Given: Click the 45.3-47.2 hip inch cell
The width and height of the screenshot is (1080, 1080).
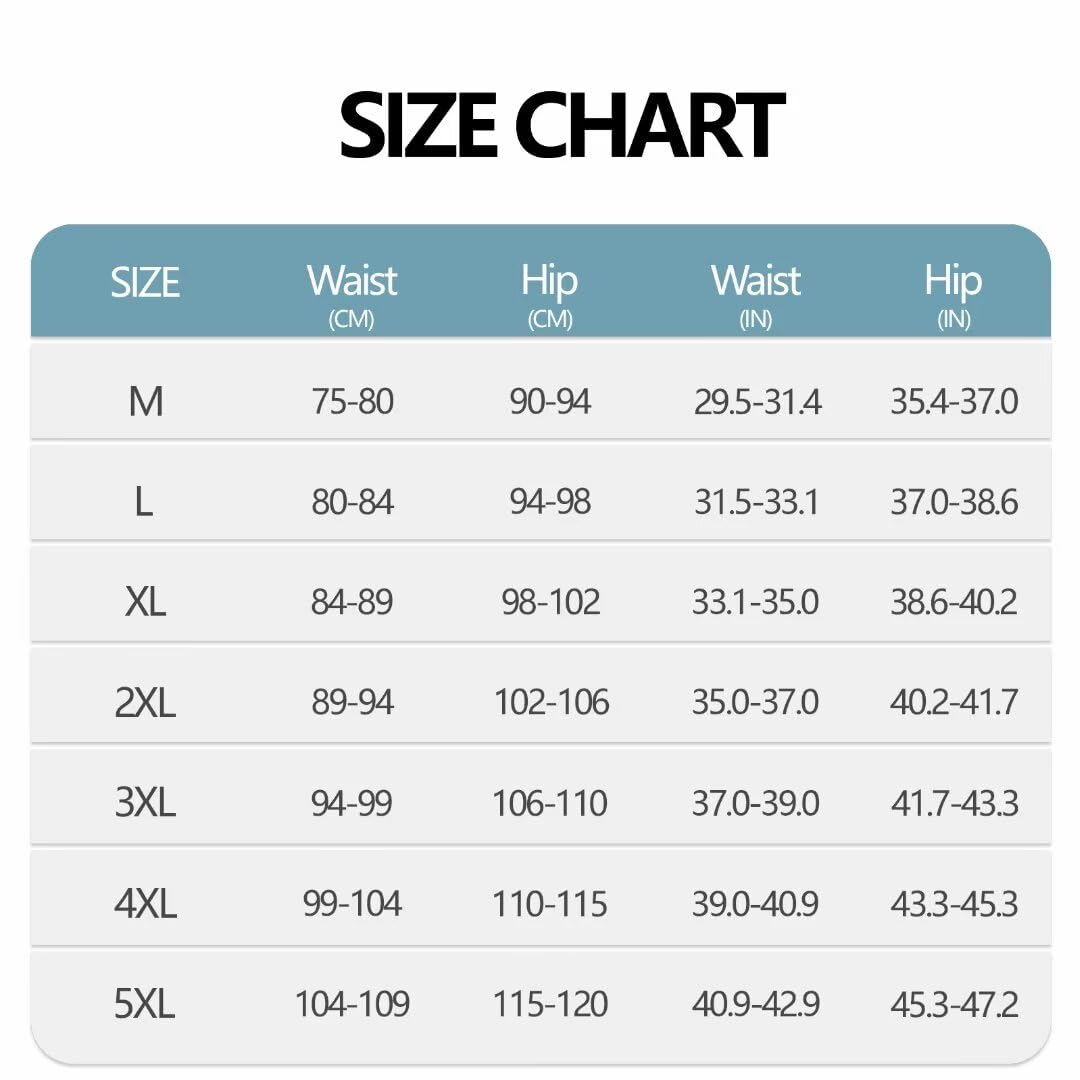Looking at the screenshot, I should [x=954, y=1004].
